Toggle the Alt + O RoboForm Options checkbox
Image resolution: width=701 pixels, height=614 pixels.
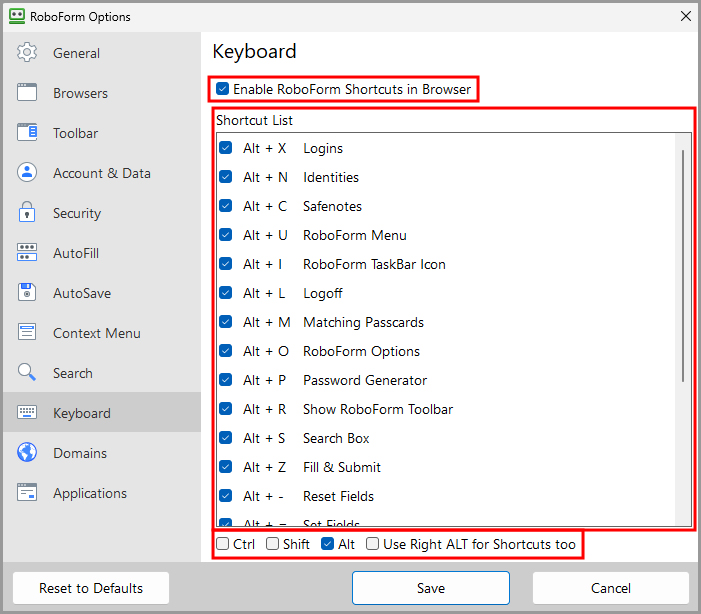point(225,351)
